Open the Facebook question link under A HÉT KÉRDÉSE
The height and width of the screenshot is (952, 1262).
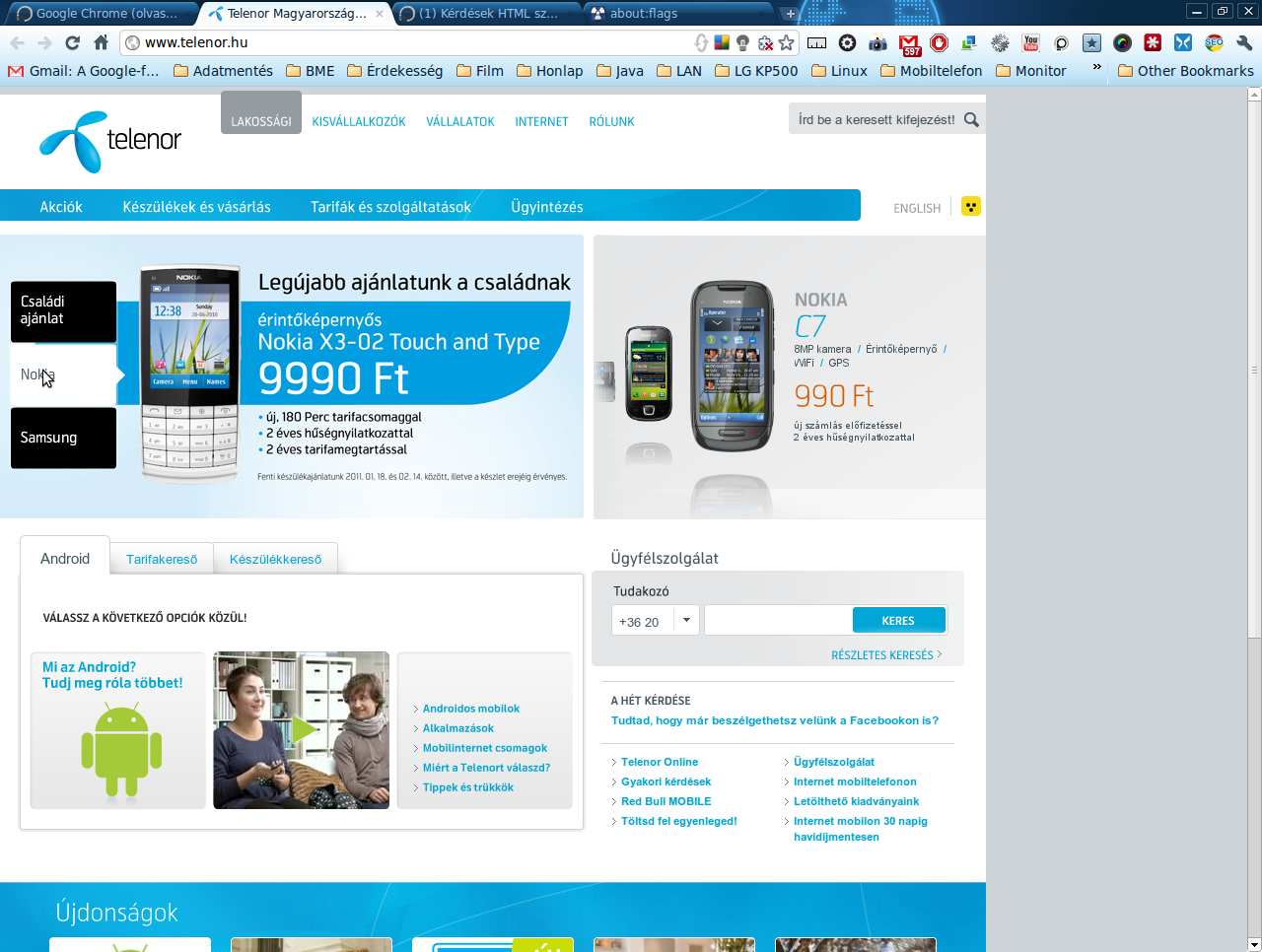coord(775,720)
